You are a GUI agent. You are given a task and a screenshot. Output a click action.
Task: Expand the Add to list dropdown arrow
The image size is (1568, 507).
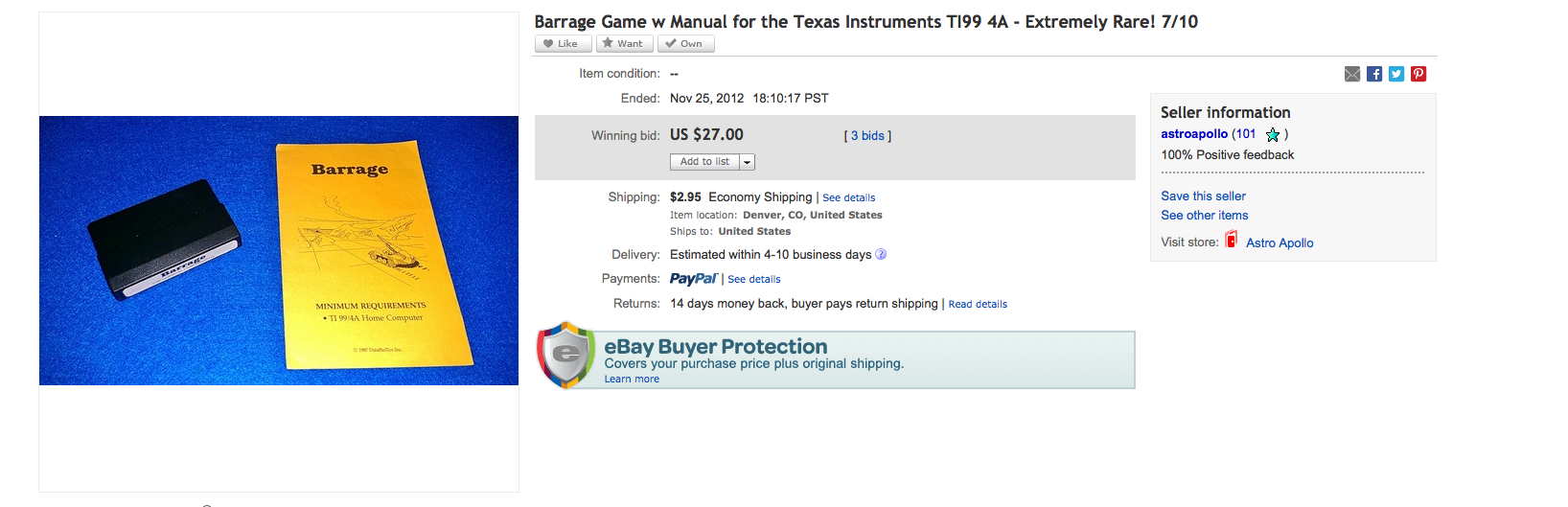click(x=748, y=162)
